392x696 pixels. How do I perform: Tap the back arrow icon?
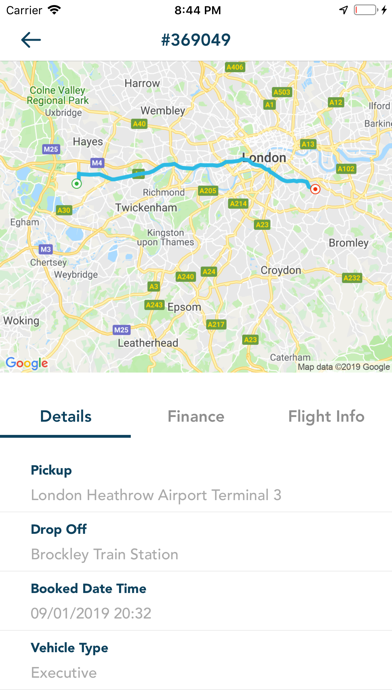pos(31,40)
